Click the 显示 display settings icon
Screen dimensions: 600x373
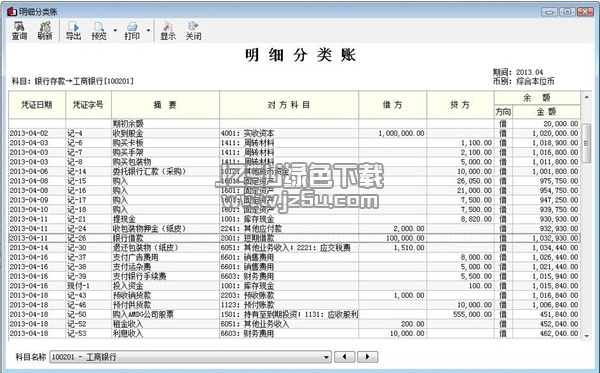pyautogui.click(x=168, y=31)
